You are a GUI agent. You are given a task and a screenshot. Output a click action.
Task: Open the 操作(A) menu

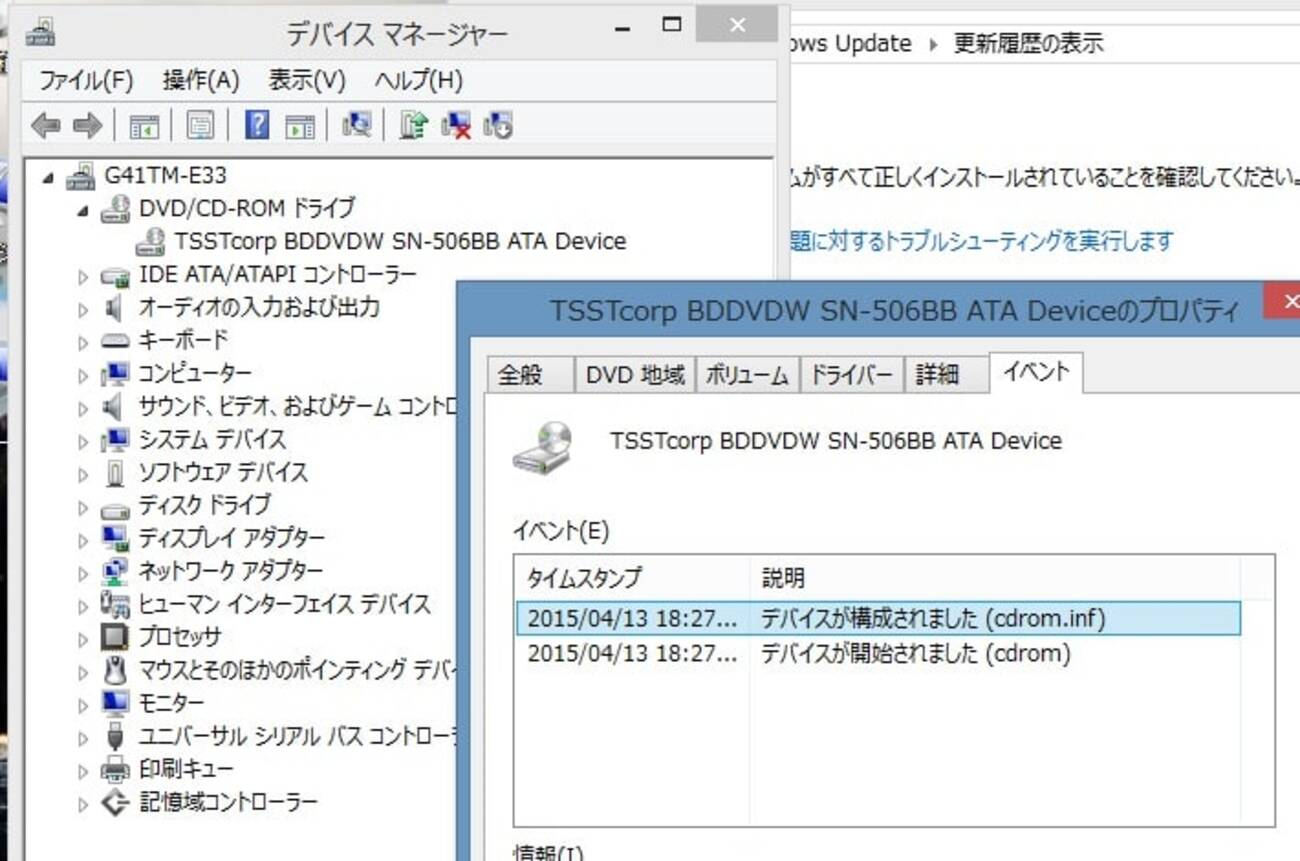pyautogui.click(x=201, y=80)
